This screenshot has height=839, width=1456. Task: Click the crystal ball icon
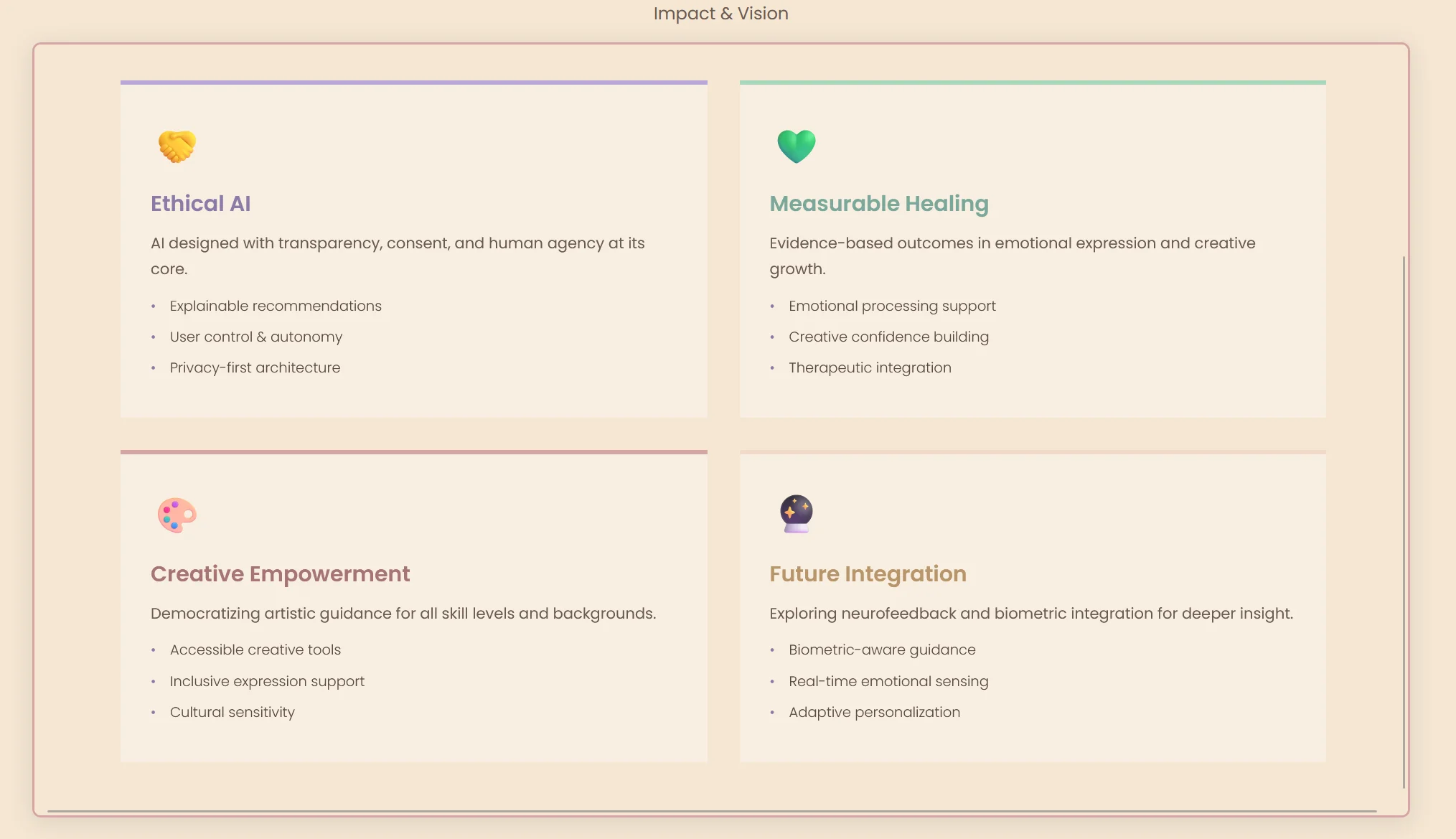797,513
